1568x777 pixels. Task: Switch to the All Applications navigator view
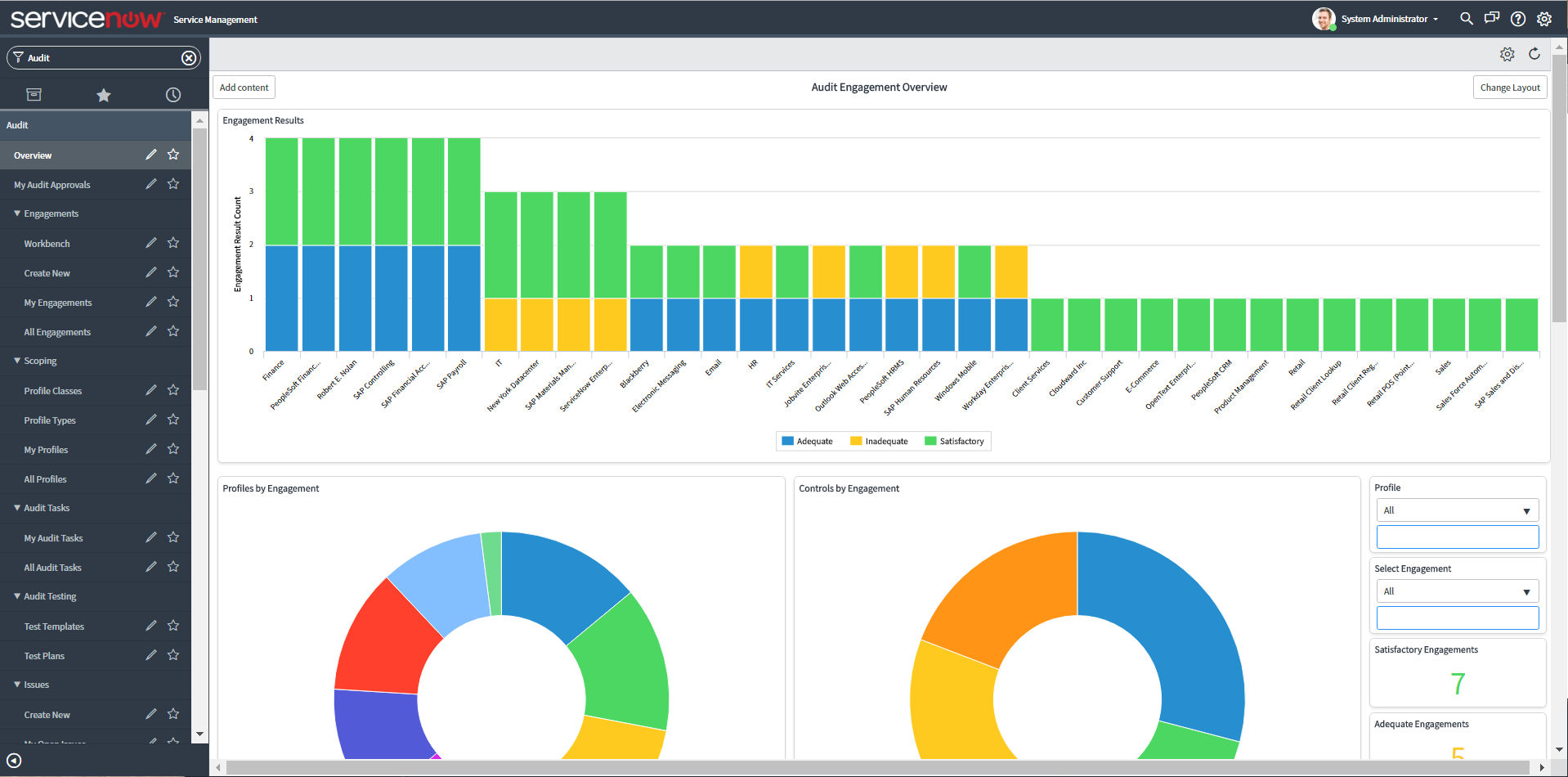(x=34, y=94)
